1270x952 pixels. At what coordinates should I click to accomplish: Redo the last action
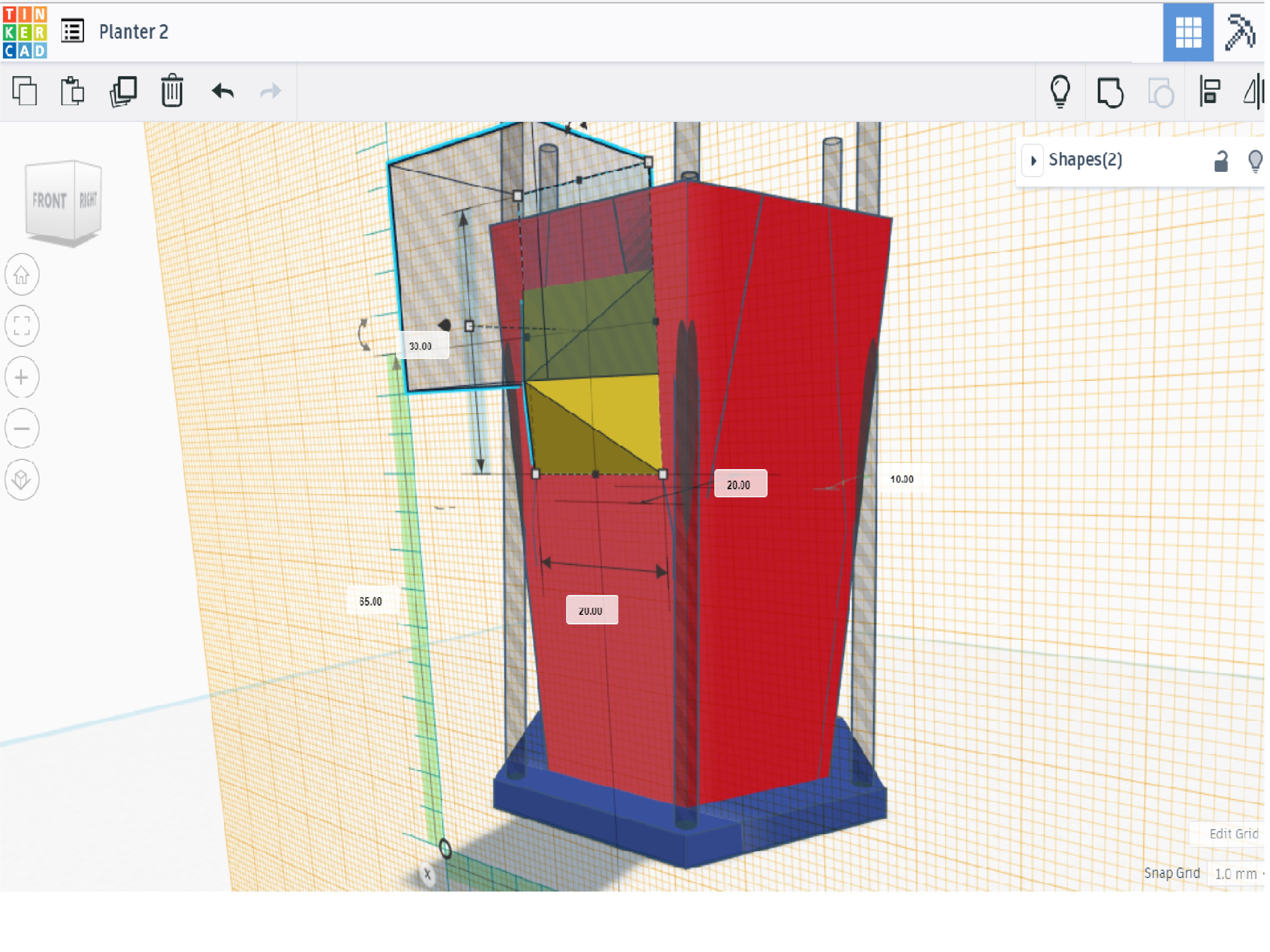coord(270,91)
